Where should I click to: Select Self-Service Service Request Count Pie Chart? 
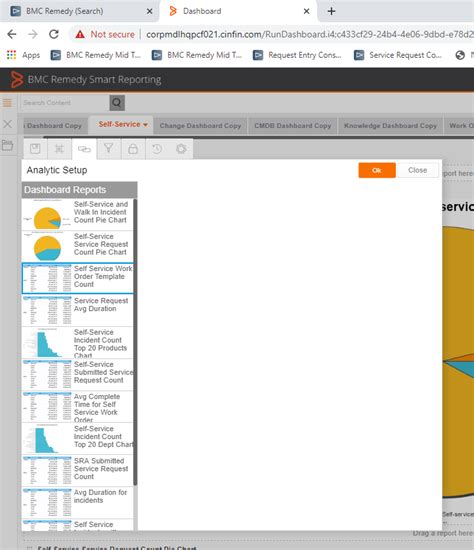[78, 247]
